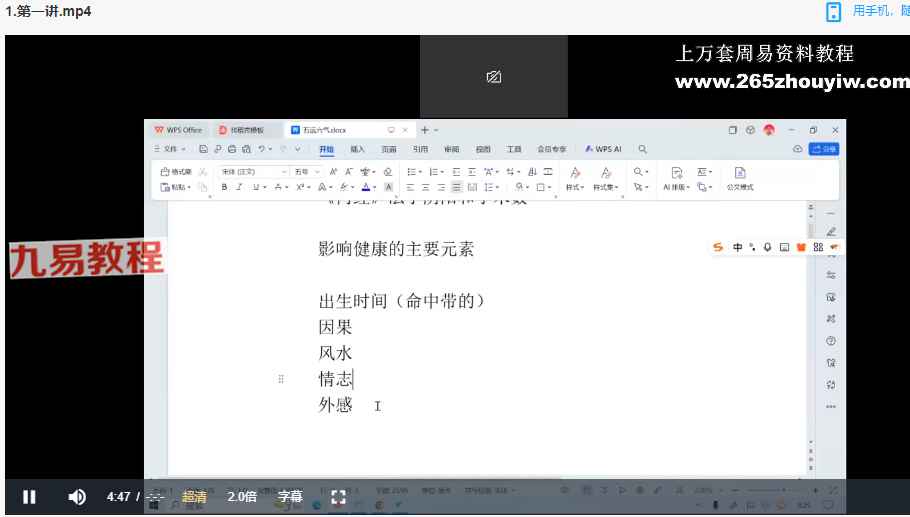Change the 2.0倍 playback speed
Image resolution: width=910 pixels, height=517 pixels.
coord(242,497)
